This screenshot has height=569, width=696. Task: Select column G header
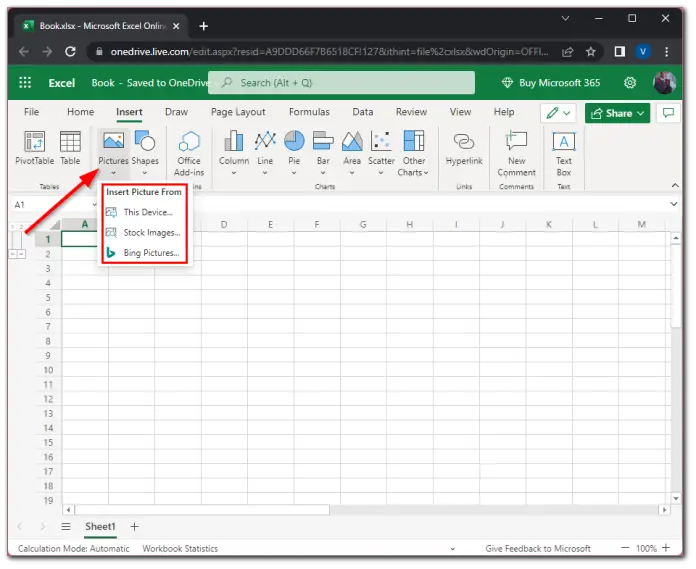tap(363, 224)
